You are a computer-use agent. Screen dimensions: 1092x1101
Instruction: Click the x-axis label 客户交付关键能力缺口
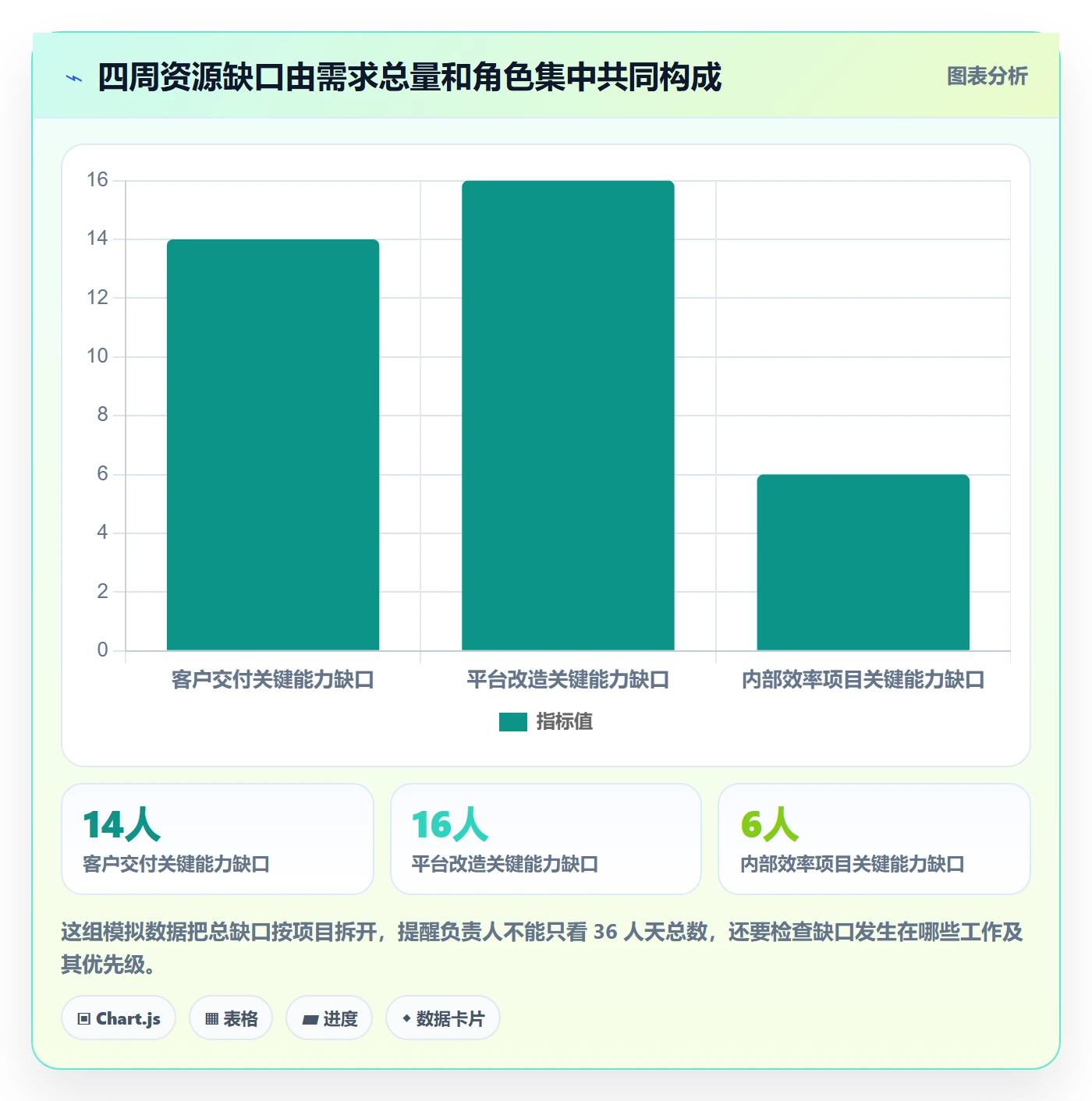click(x=273, y=680)
